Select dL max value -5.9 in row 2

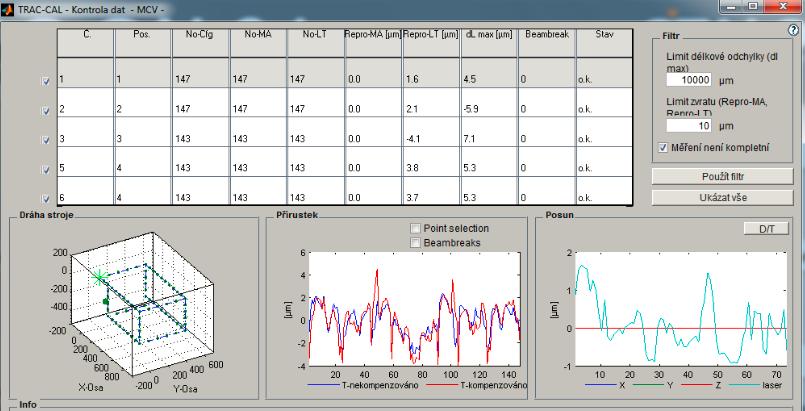(471, 109)
